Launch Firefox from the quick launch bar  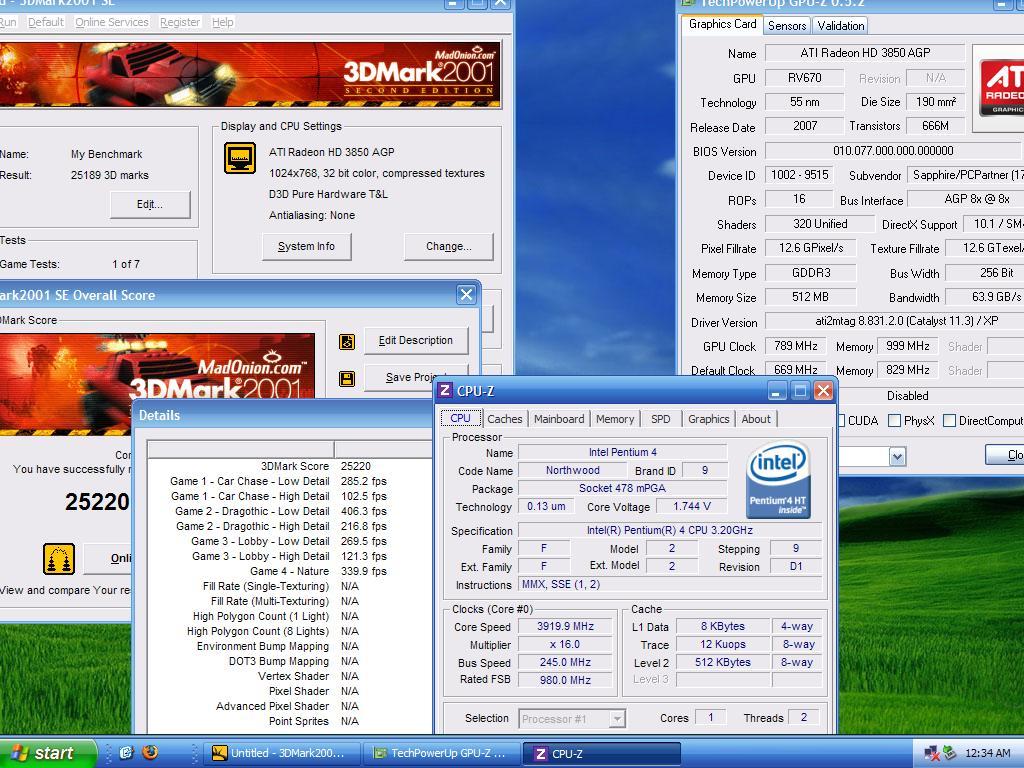[x=150, y=752]
